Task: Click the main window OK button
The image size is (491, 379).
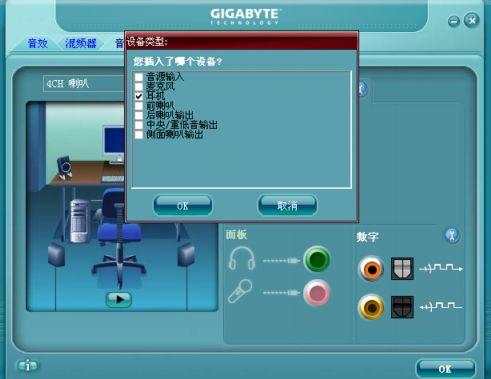Action: [445, 369]
